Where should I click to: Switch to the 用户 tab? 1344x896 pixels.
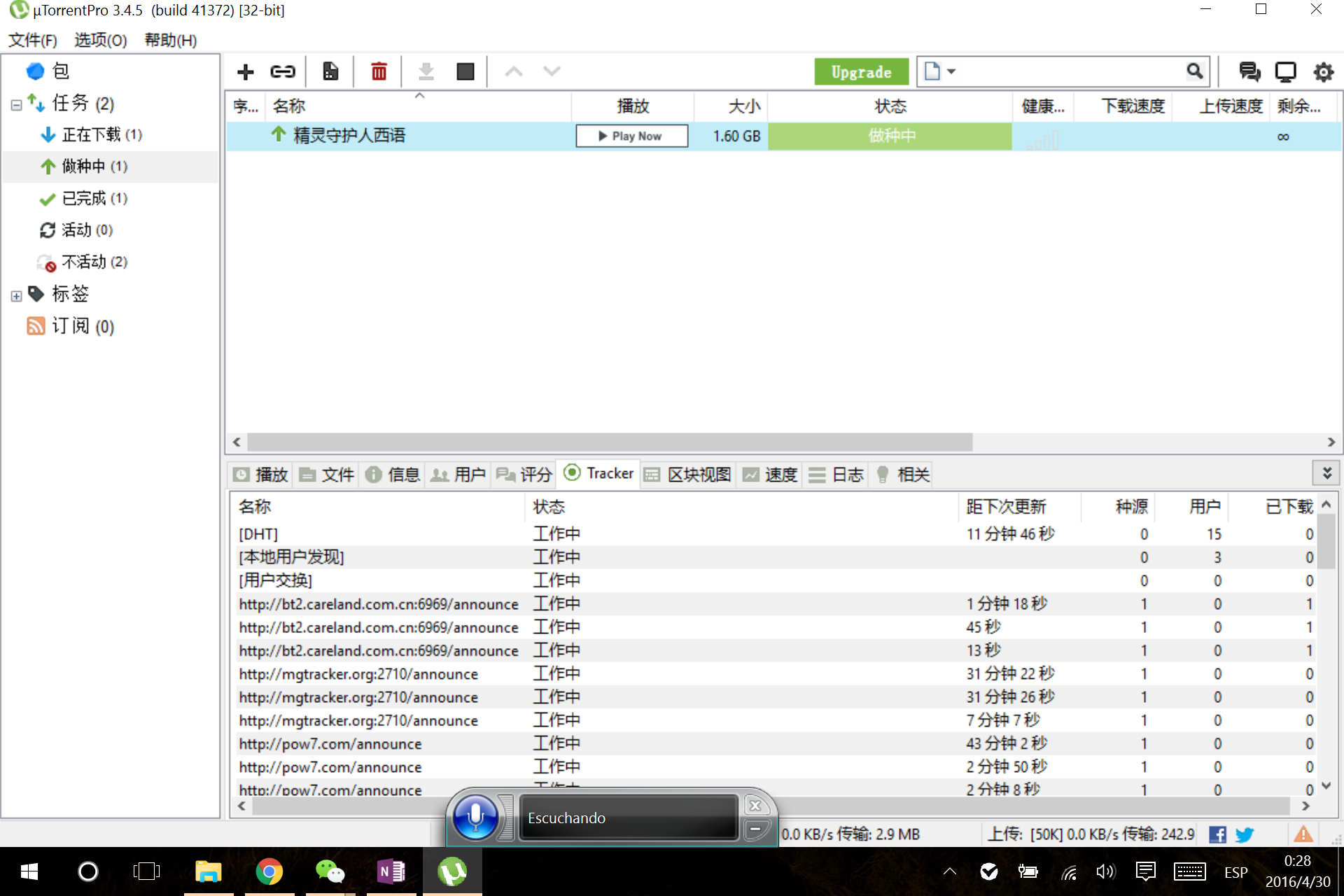point(458,475)
